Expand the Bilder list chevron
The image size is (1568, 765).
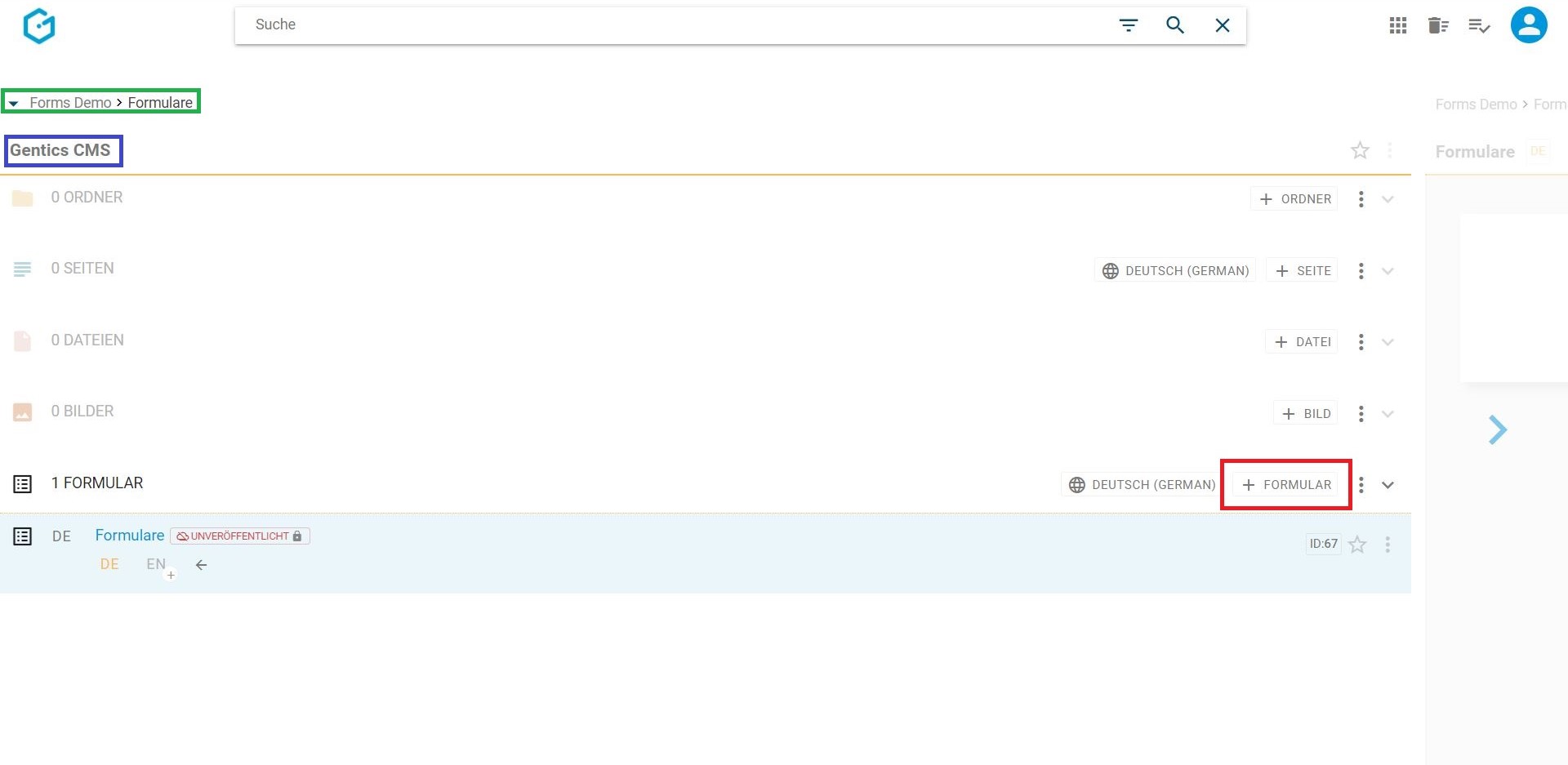[1388, 414]
